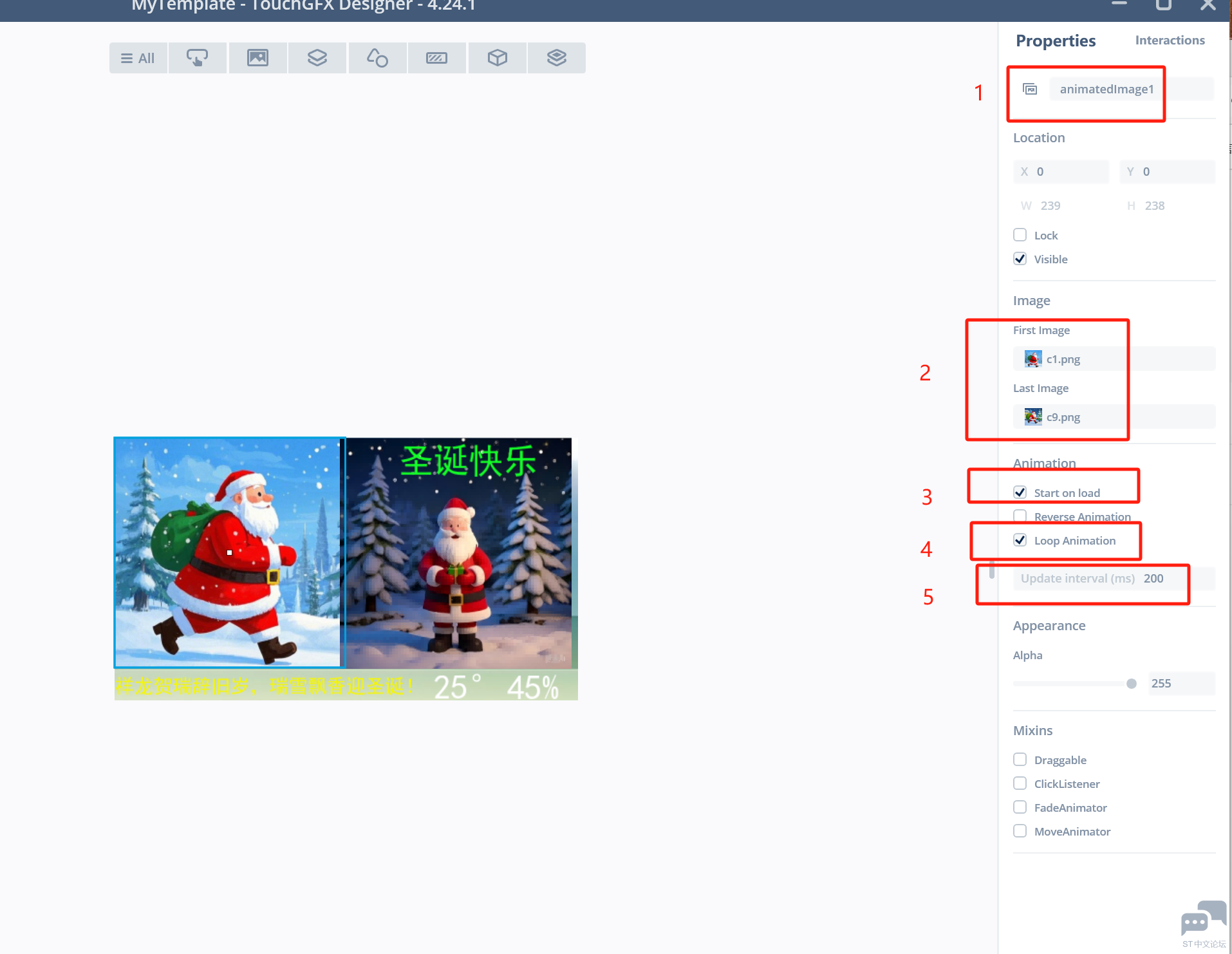
Task: Enable the Lock checkbox
Action: [x=1020, y=235]
